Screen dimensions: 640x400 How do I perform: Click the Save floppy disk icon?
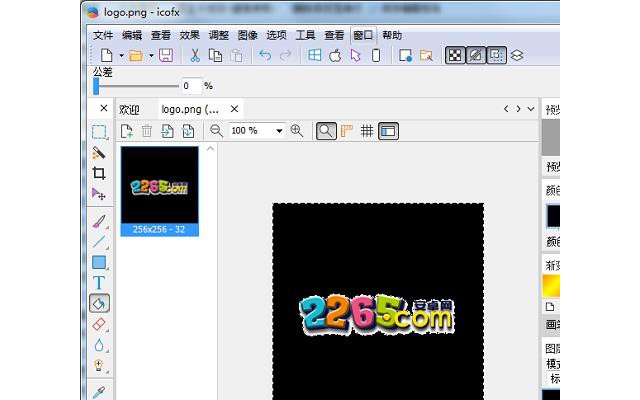(166, 55)
